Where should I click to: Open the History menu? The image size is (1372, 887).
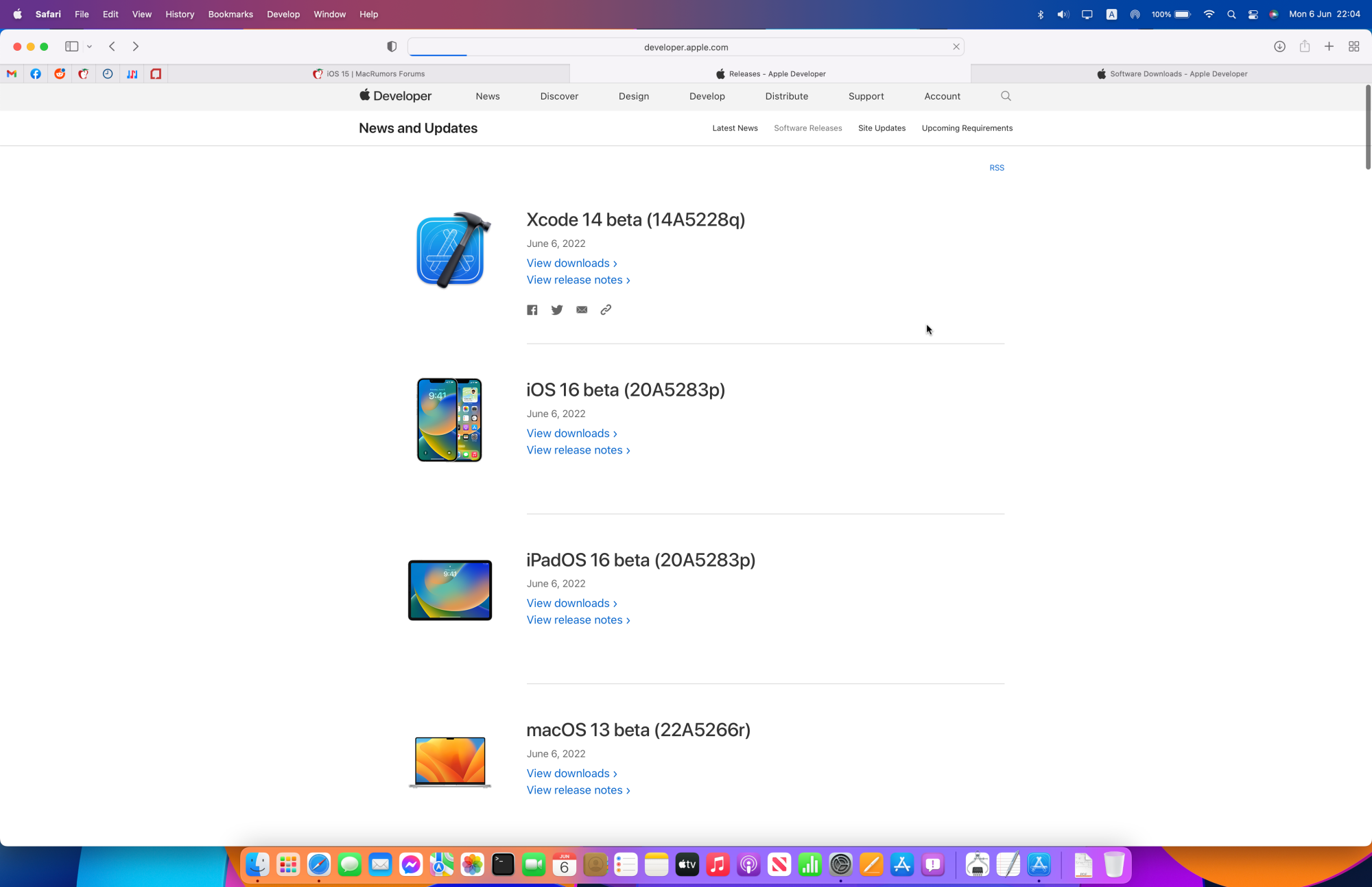click(x=180, y=14)
